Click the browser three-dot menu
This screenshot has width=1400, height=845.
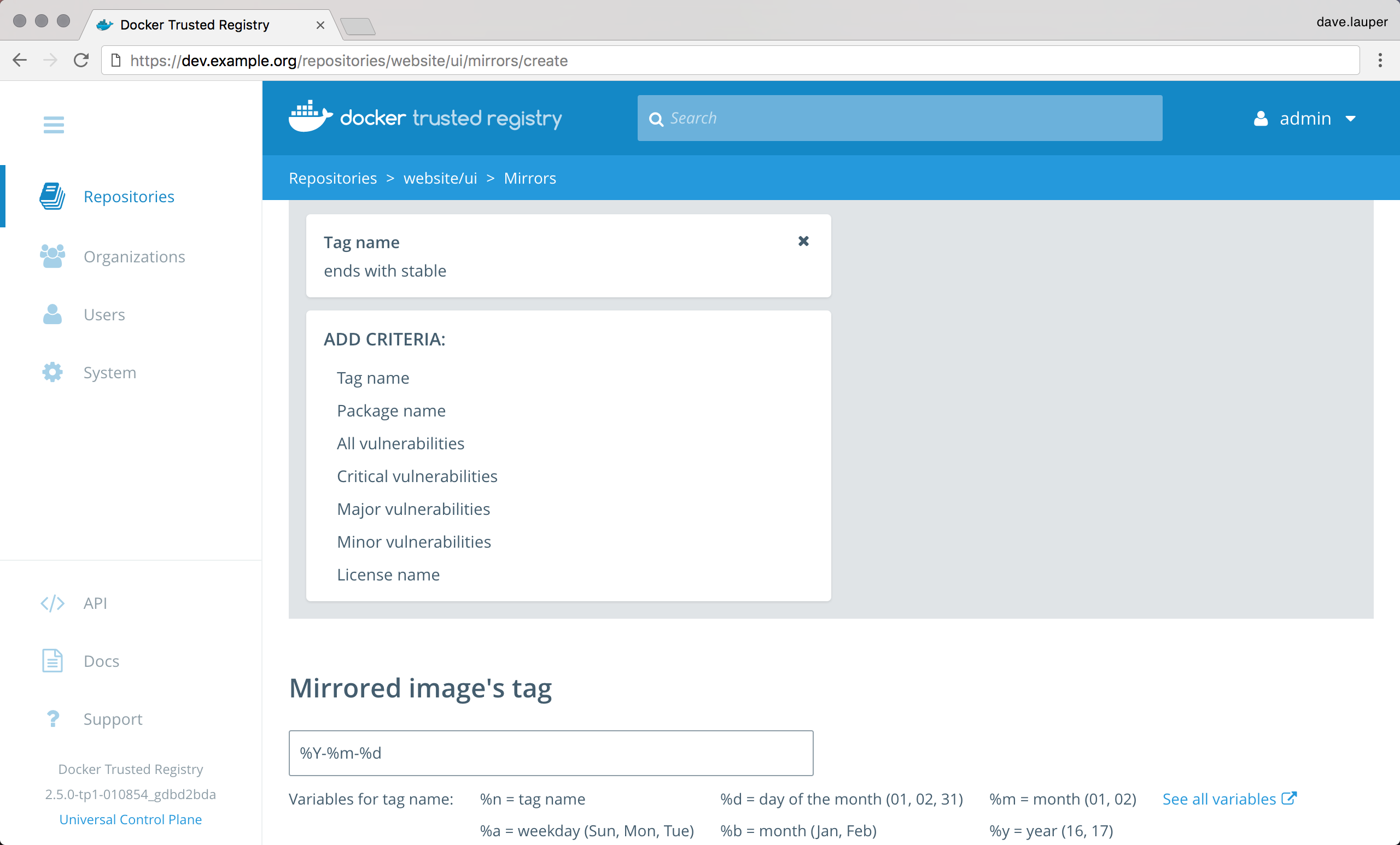point(1380,60)
